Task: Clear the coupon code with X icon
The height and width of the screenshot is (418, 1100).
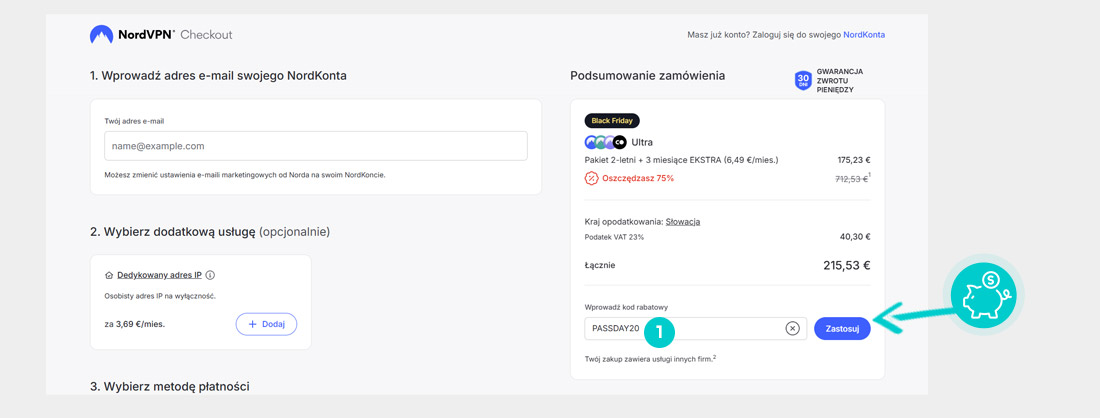Action: pos(792,328)
